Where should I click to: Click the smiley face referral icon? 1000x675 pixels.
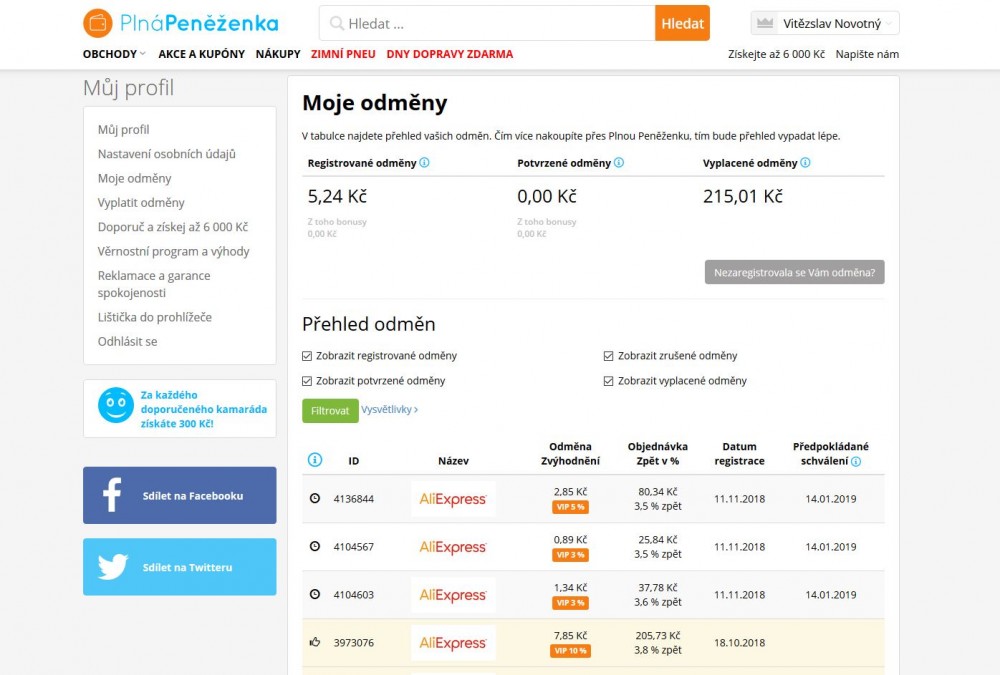[x=115, y=405]
